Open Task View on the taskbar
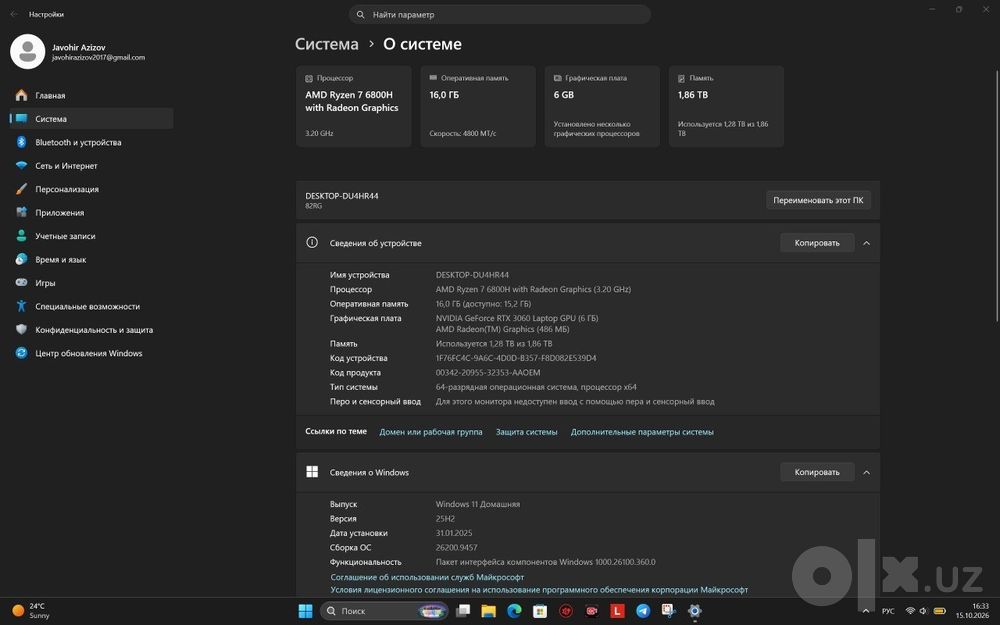The image size is (1000, 625). (463, 611)
